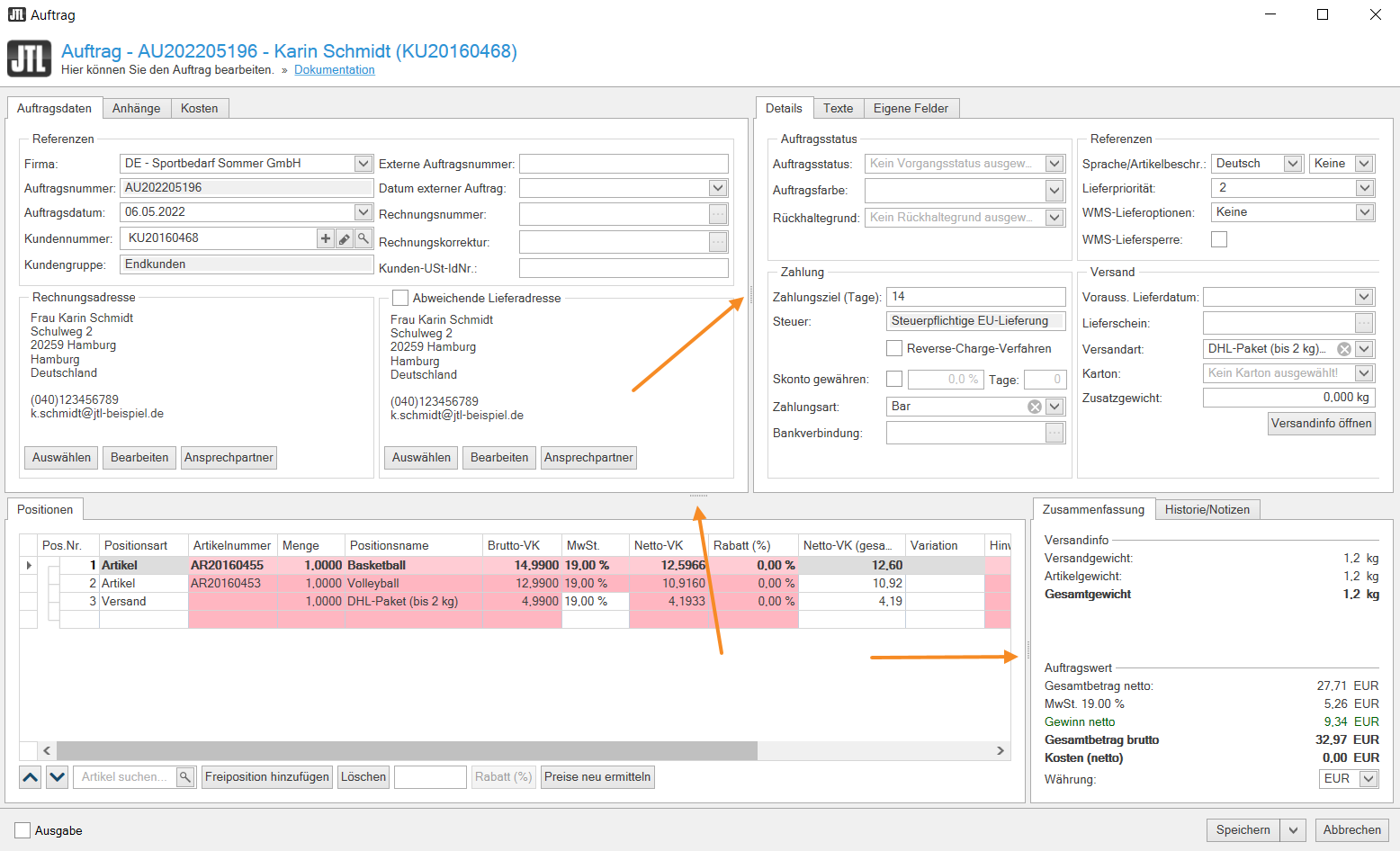
Task: Clear the Versandart selection with X icon
Action: coord(1344,349)
